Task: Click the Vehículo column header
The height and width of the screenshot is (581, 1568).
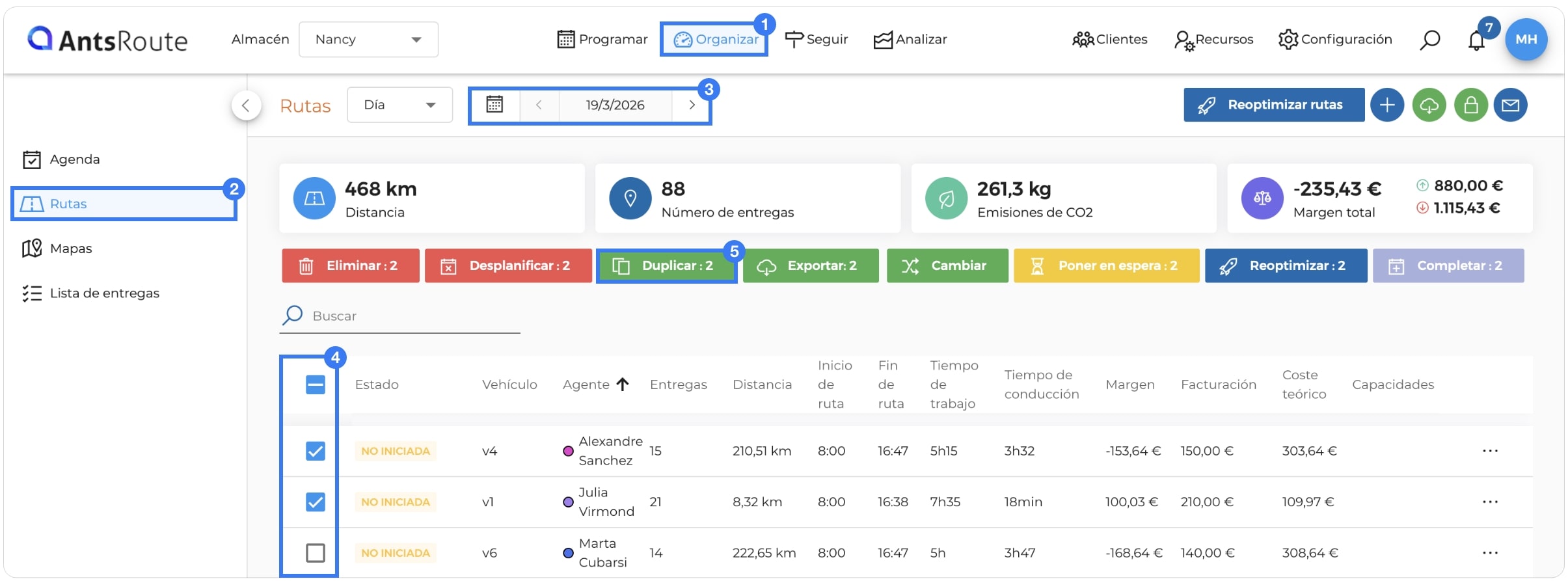Action: pyautogui.click(x=509, y=385)
